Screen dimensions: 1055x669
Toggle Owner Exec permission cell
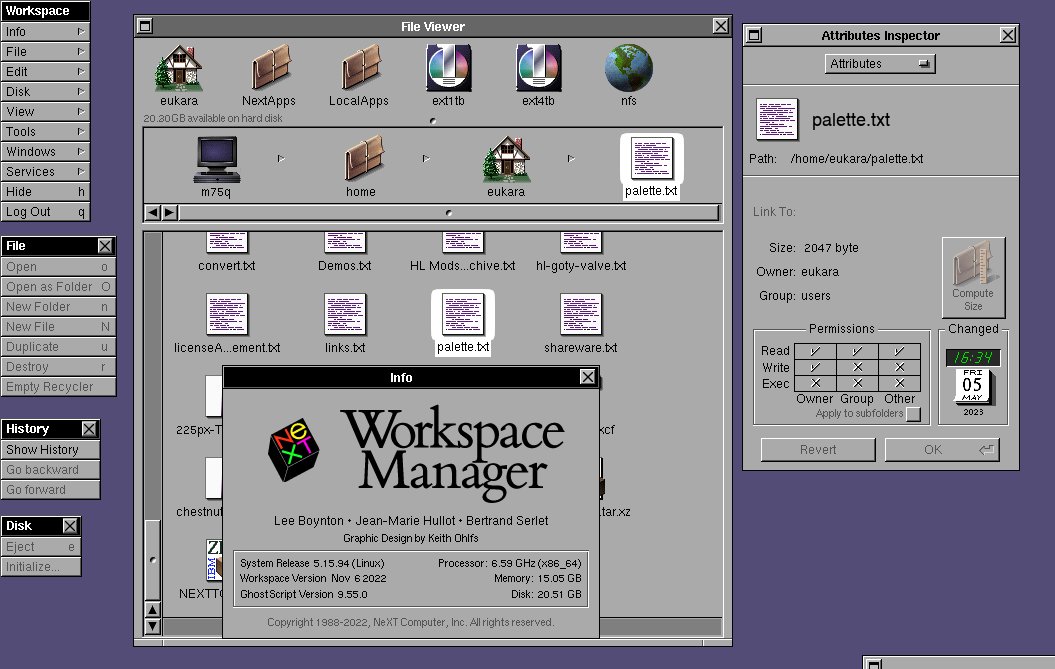tap(814, 384)
